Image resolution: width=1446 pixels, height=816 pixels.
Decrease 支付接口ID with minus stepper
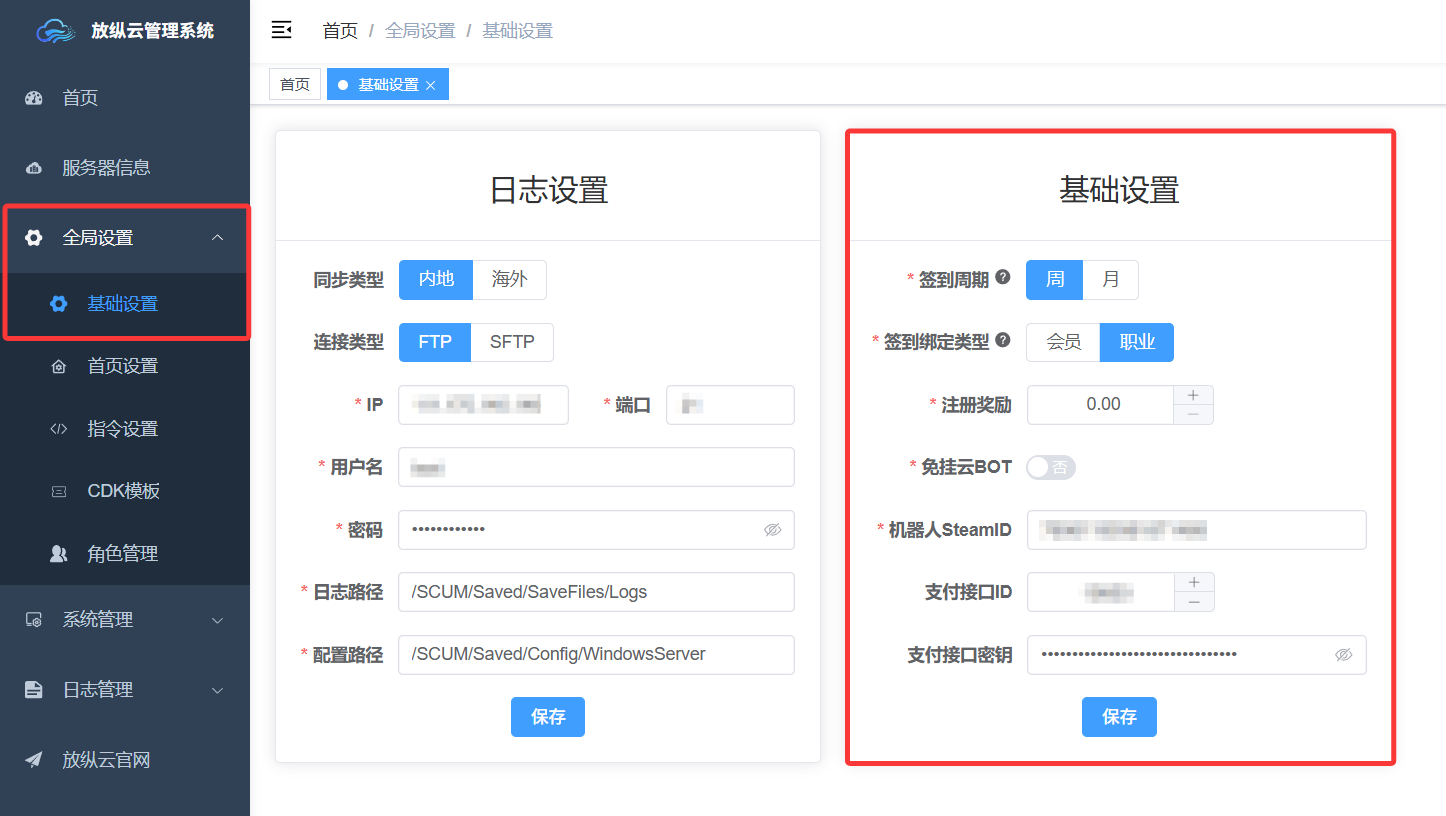(x=1194, y=602)
